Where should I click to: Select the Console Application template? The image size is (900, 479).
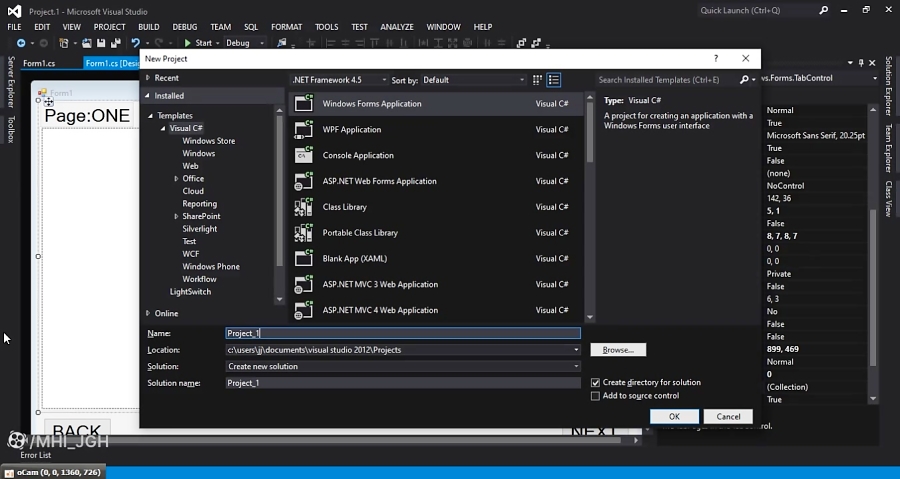(358, 156)
